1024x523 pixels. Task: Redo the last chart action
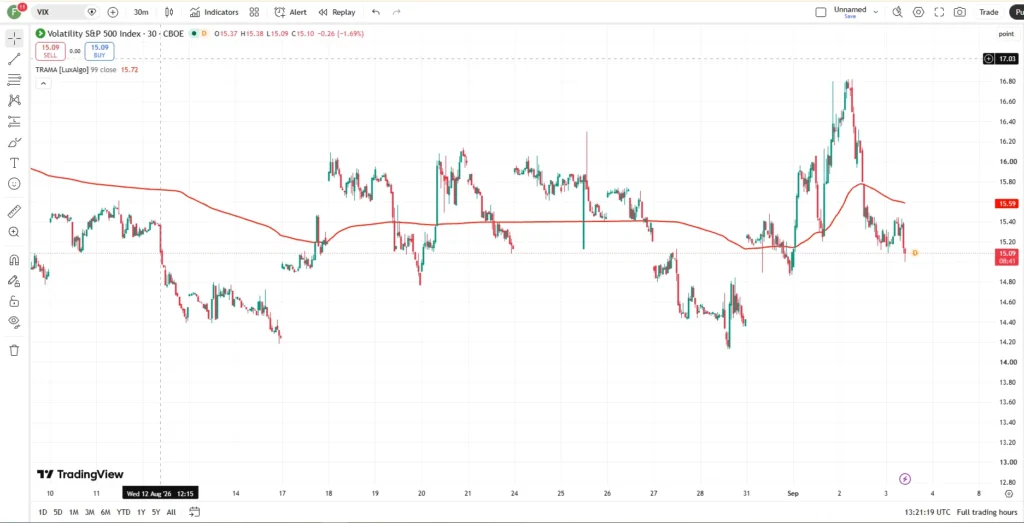tap(396, 12)
